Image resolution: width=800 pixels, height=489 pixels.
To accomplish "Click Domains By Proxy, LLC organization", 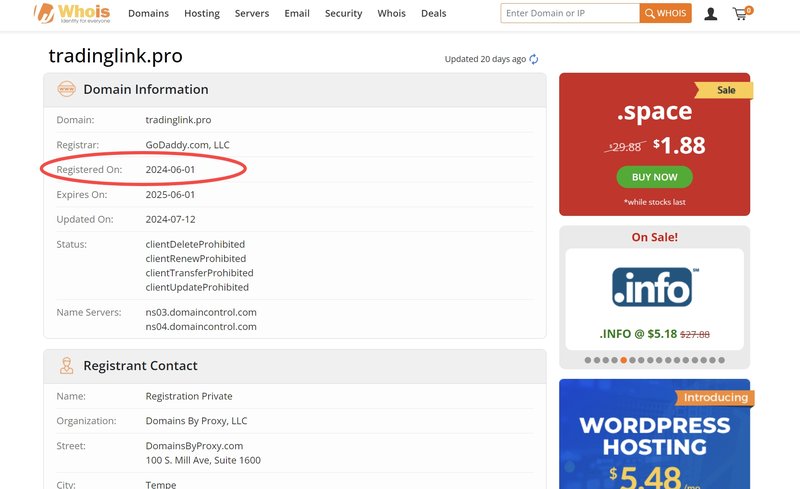I will pyautogui.click(x=196, y=421).
